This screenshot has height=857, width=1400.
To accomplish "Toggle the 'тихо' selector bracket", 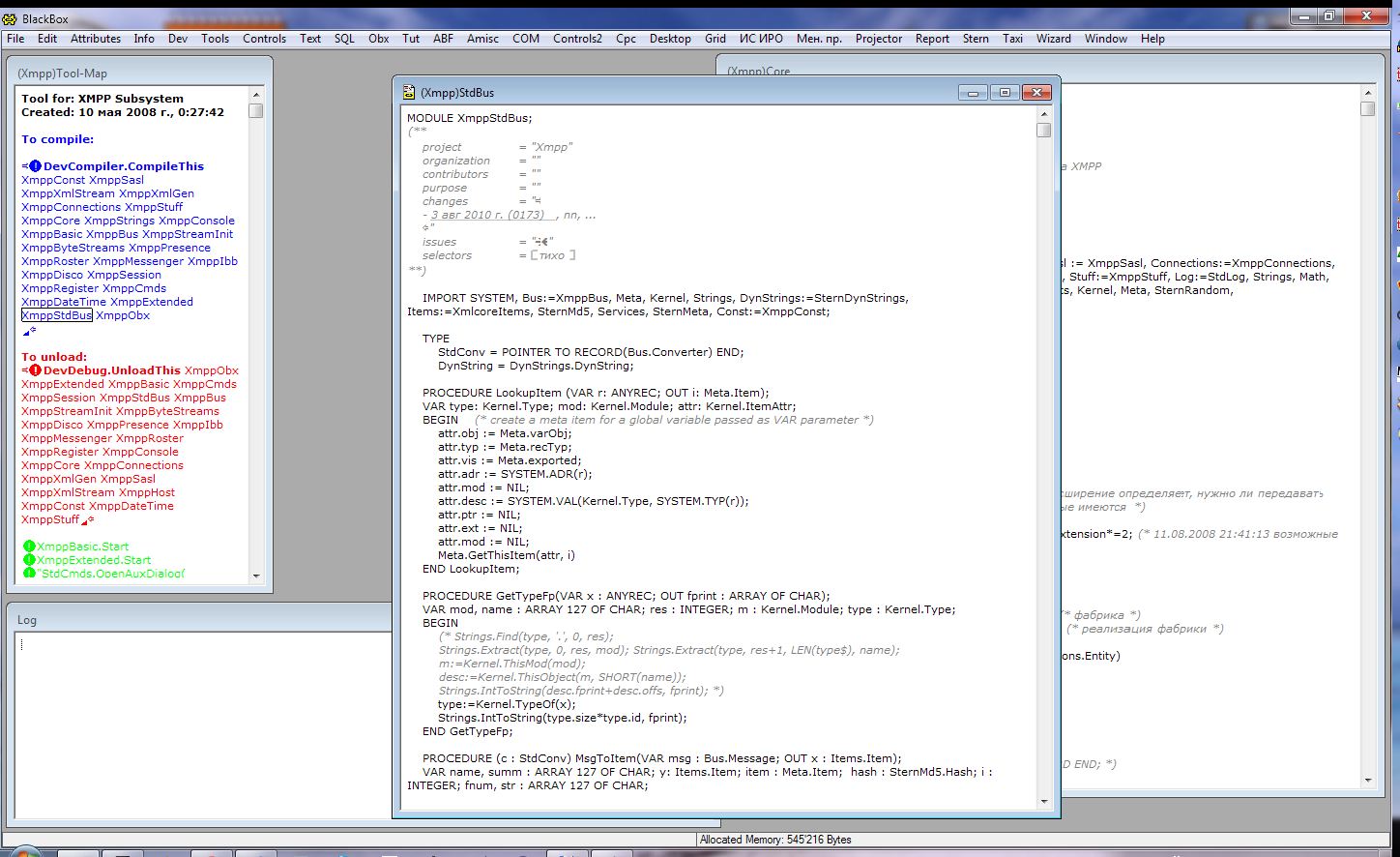I will tap(535, 255).
